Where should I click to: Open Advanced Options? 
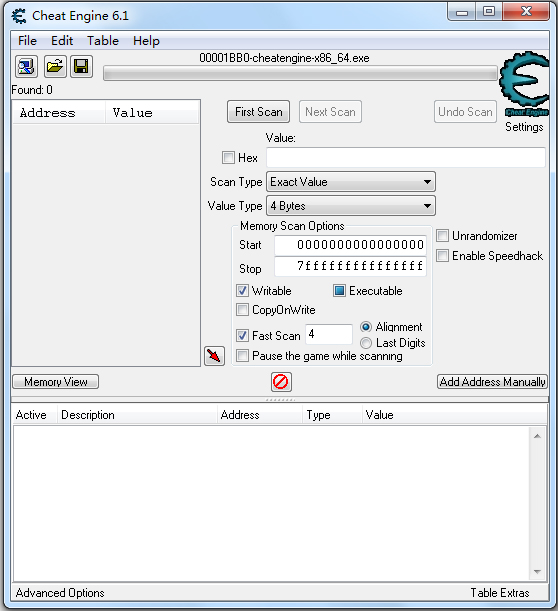point(60,593)
